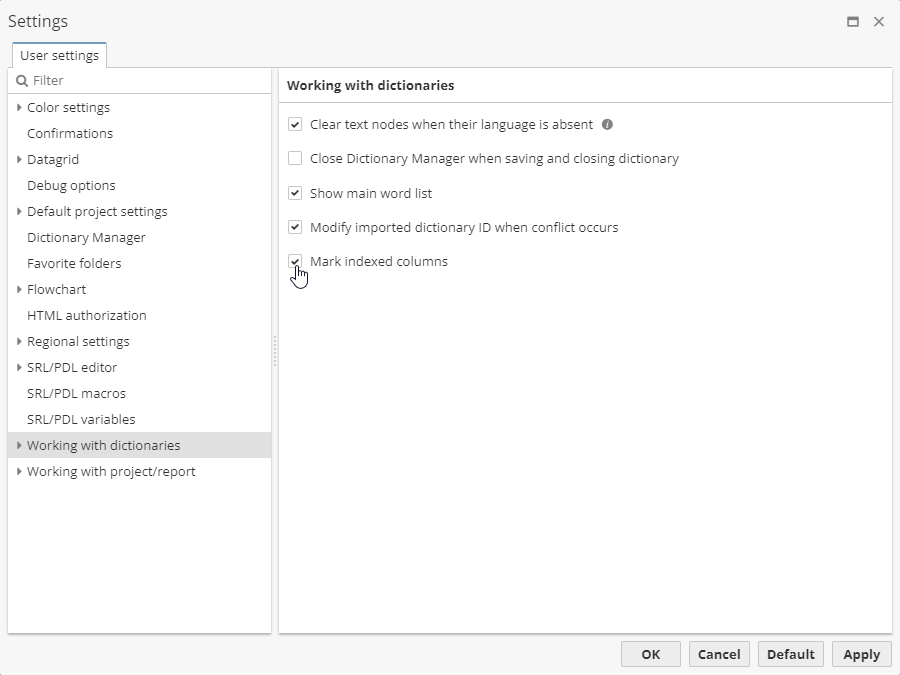Image resolution: width=900 pixels, height=675 pixels.
Task: Uncheck Clear text nodes when language absent
Action: coord(295,125)
